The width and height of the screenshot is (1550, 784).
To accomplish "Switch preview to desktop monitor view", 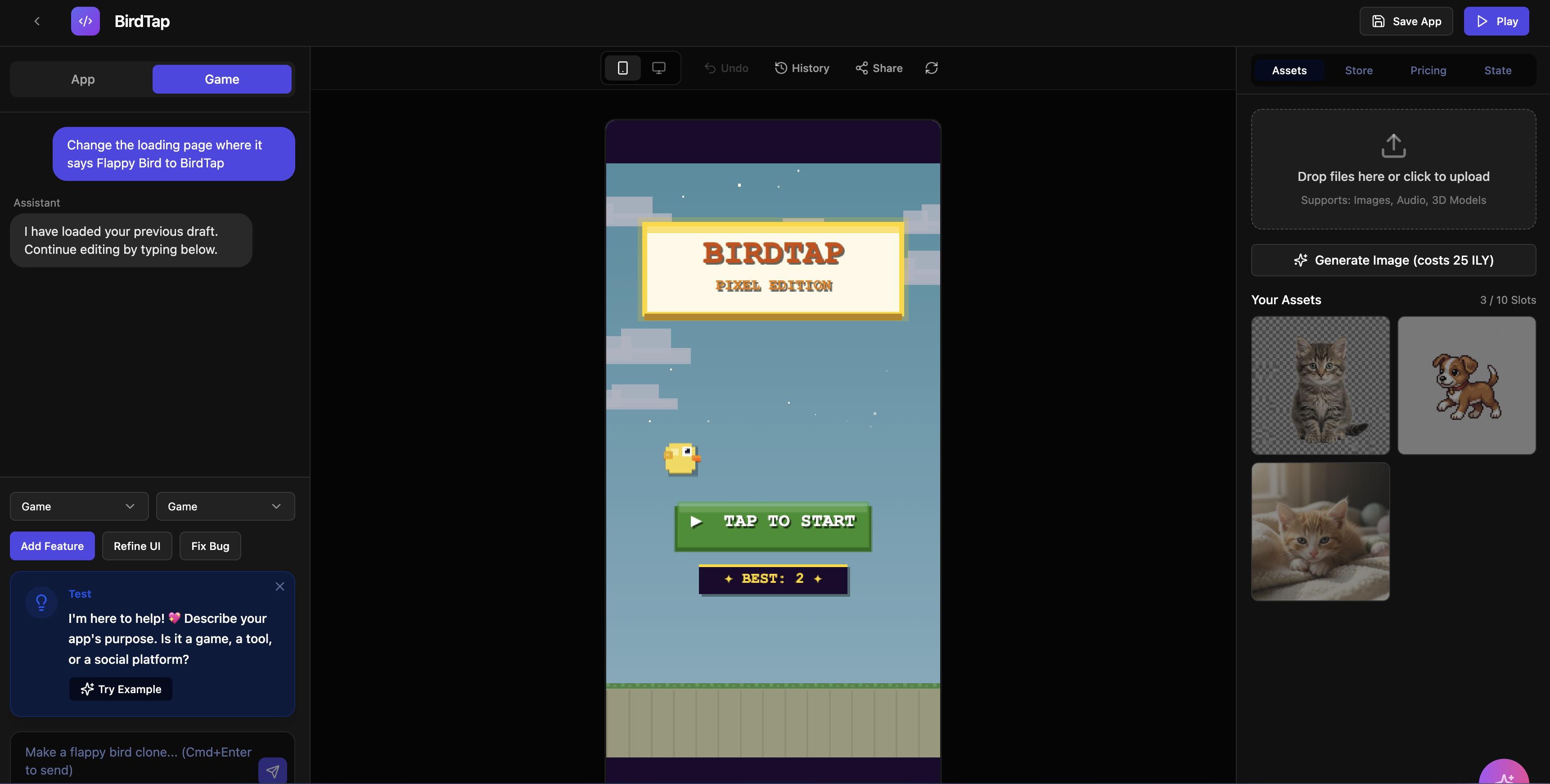I will tap(659, 68).
